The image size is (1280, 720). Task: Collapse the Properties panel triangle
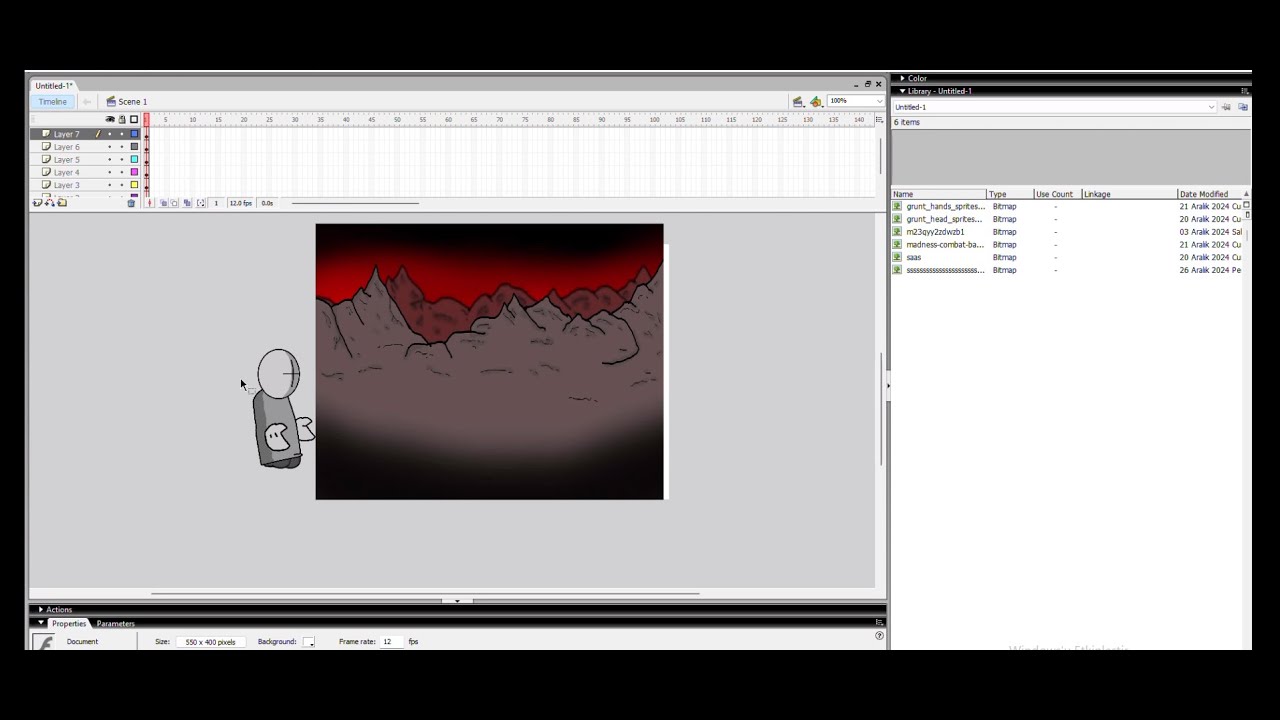point(41,623)
